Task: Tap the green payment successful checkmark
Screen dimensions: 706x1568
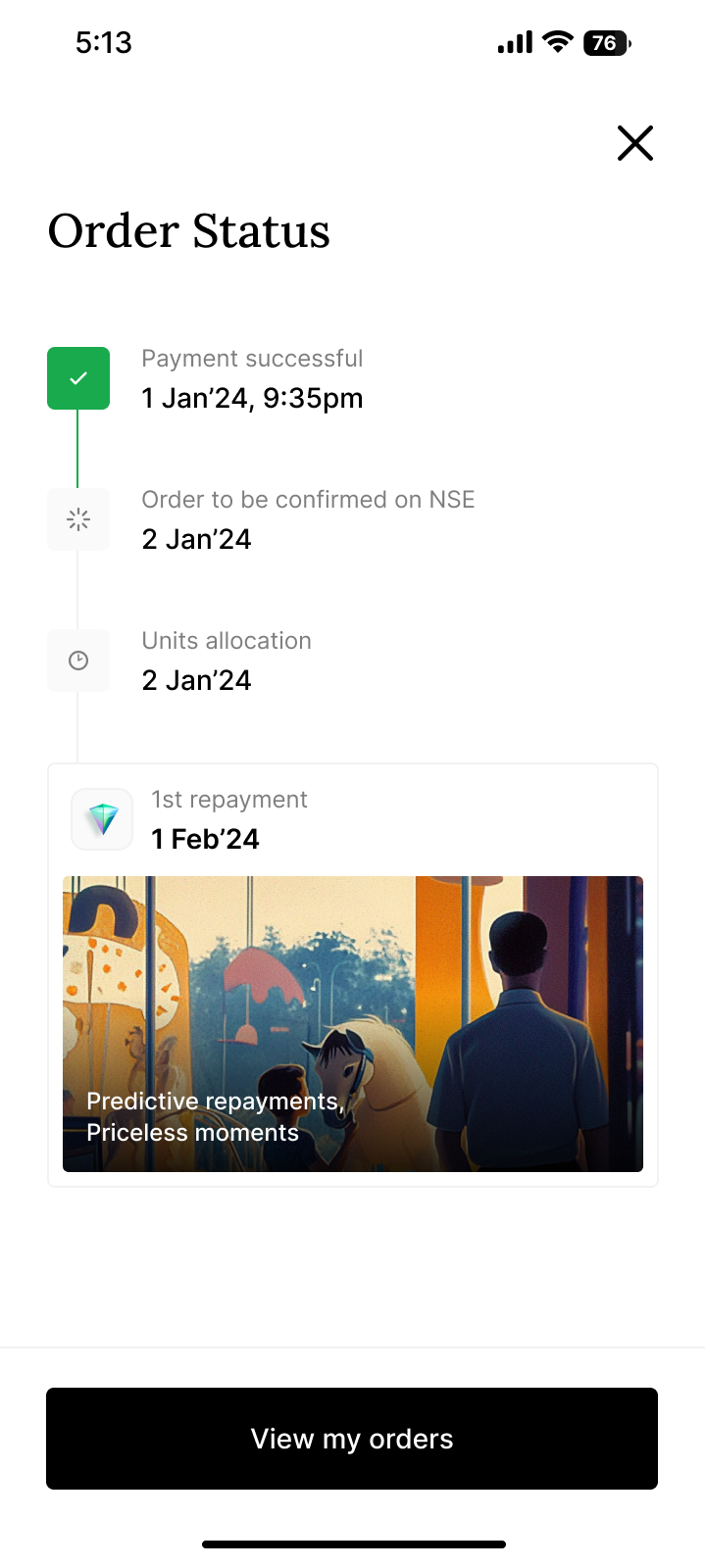Action: [x=78, y=378]
